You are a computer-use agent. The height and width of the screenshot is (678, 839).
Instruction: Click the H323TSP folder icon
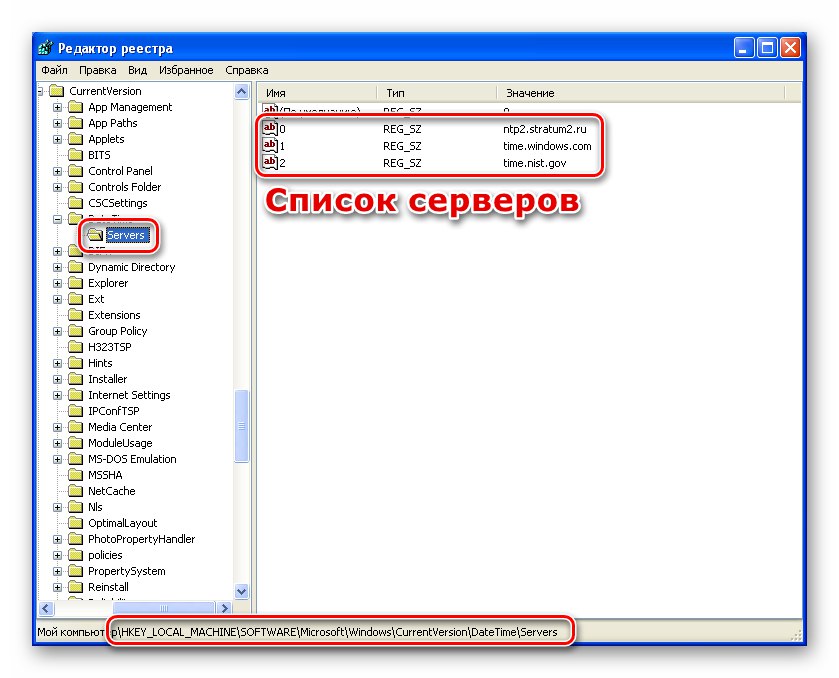coord(75,347)
